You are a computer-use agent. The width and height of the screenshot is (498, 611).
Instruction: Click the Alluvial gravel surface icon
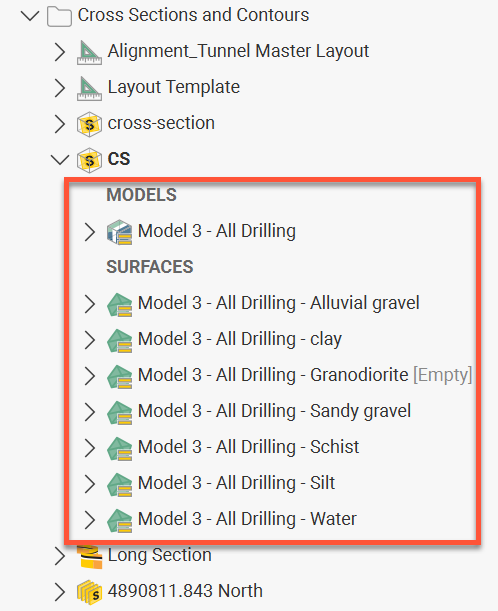(119, 304)
